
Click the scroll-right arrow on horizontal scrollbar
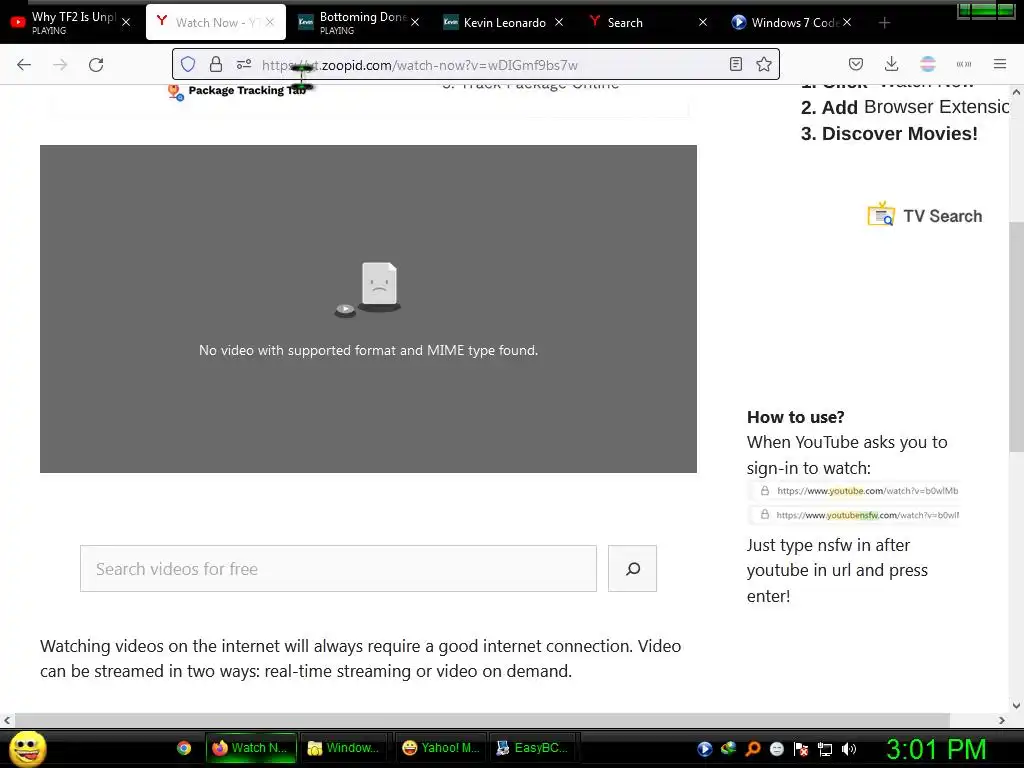(1002, 720)
